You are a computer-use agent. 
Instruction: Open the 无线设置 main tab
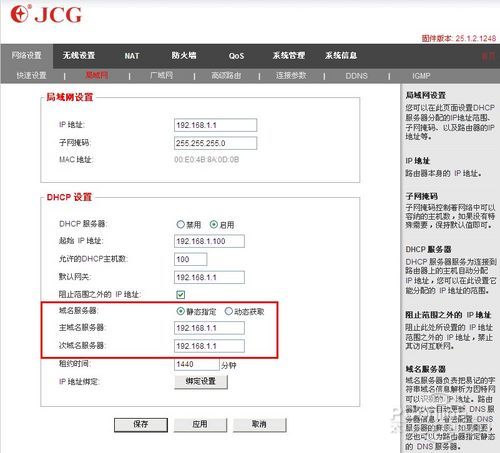tap(79, 55)
